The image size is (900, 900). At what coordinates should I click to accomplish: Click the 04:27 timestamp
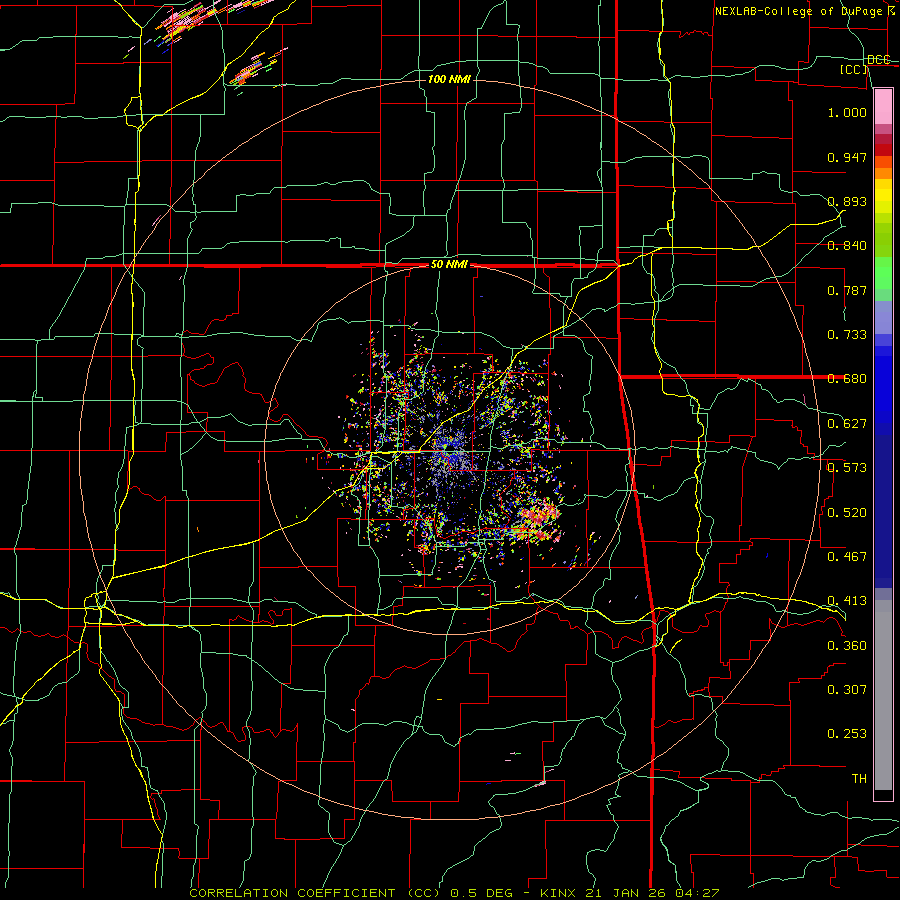[x=697, y=893]
